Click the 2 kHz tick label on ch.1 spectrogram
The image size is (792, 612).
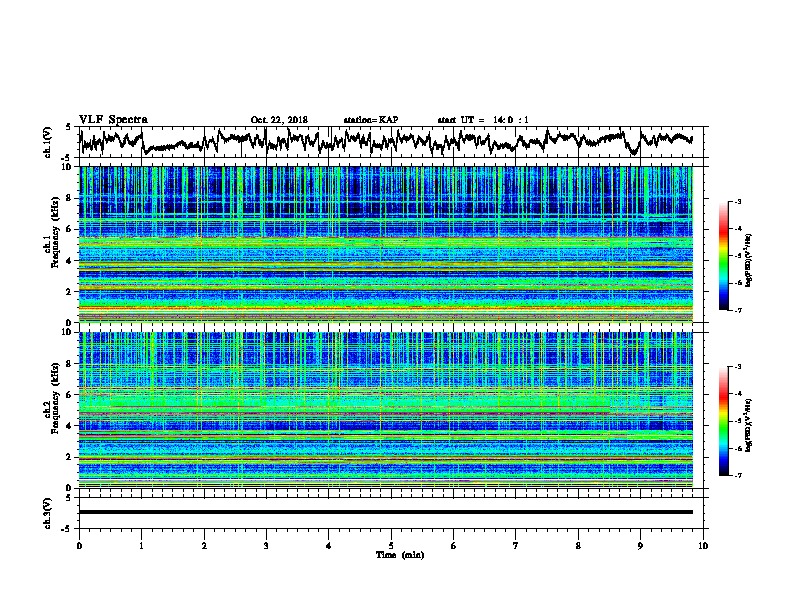coord(70,291)
